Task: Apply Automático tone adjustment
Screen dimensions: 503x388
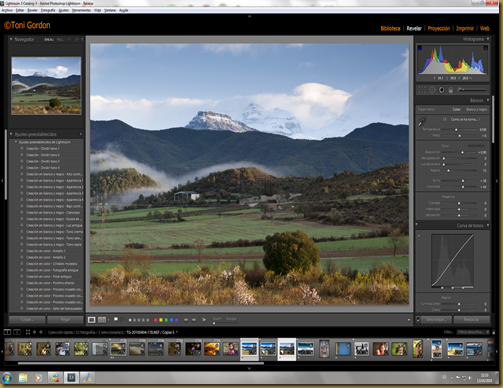Action: tap(476, 146)
